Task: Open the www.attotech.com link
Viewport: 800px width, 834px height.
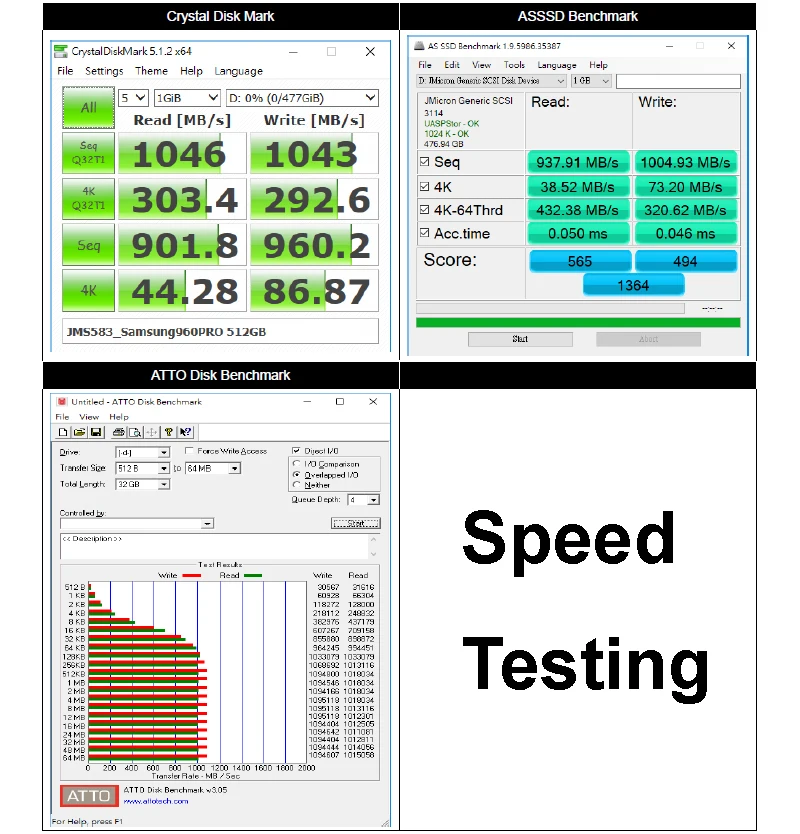Action: click(x=156, y=801)
